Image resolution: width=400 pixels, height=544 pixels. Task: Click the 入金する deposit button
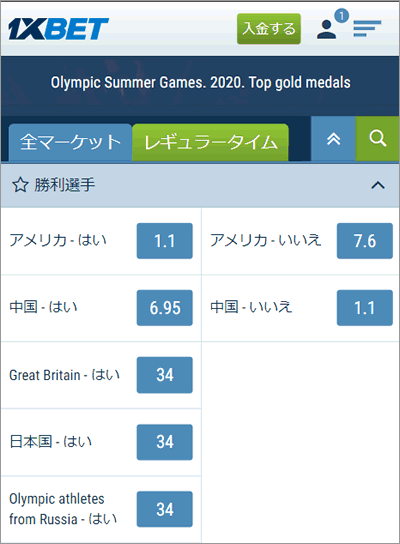tap(269, 29)
